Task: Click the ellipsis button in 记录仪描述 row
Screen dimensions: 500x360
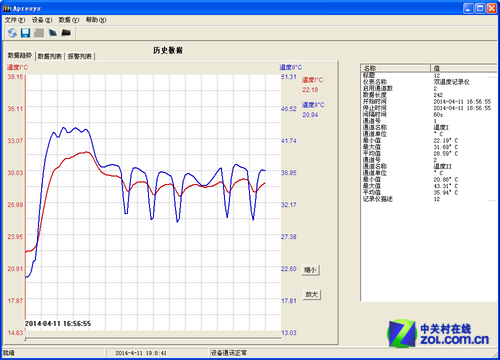Action: pos(492,200)
